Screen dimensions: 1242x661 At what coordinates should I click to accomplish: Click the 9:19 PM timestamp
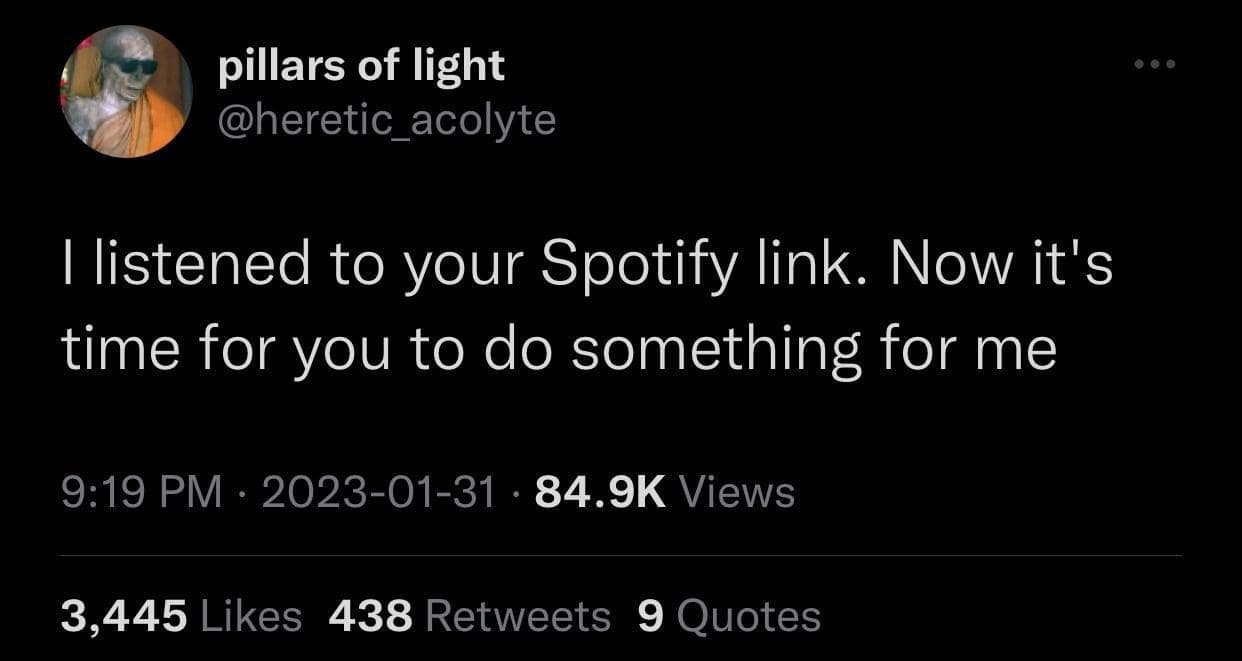[141, 492]
